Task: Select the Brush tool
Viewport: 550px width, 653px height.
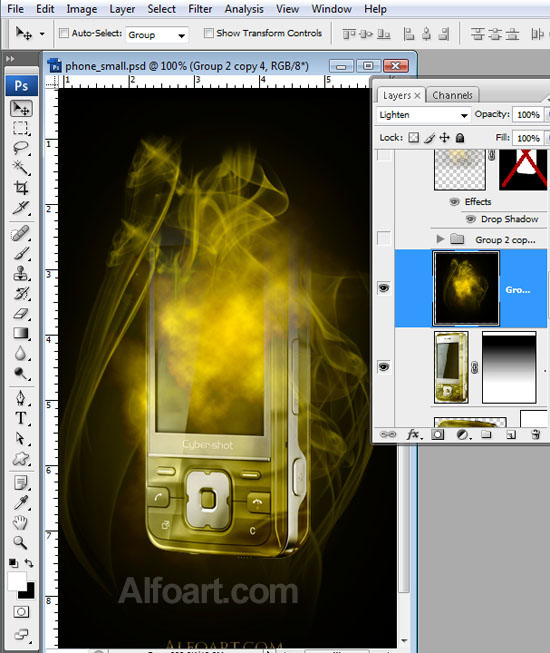Action: point(21,253)
